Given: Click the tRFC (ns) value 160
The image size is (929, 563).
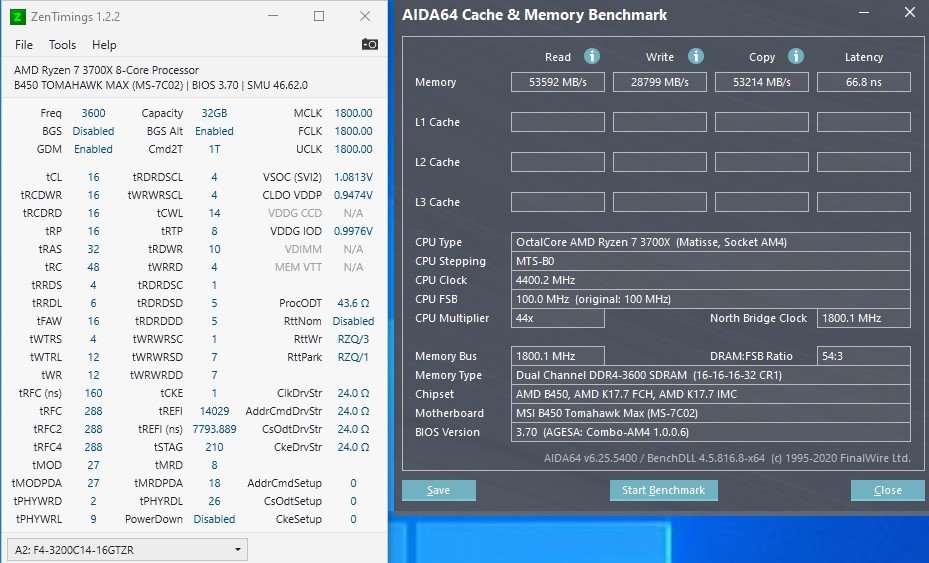Looking at the screenshot, I should point(93,393).
